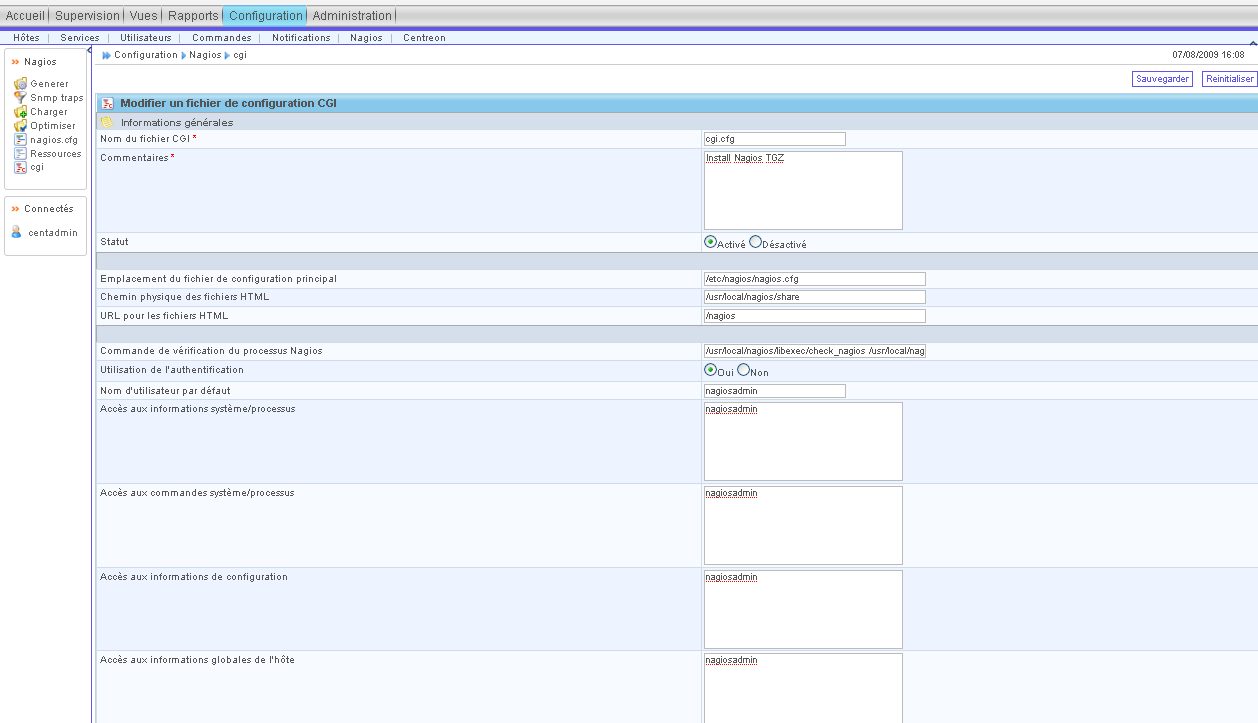
Task: Click the centadmin user icon
Action: click(x=16, y=232)
